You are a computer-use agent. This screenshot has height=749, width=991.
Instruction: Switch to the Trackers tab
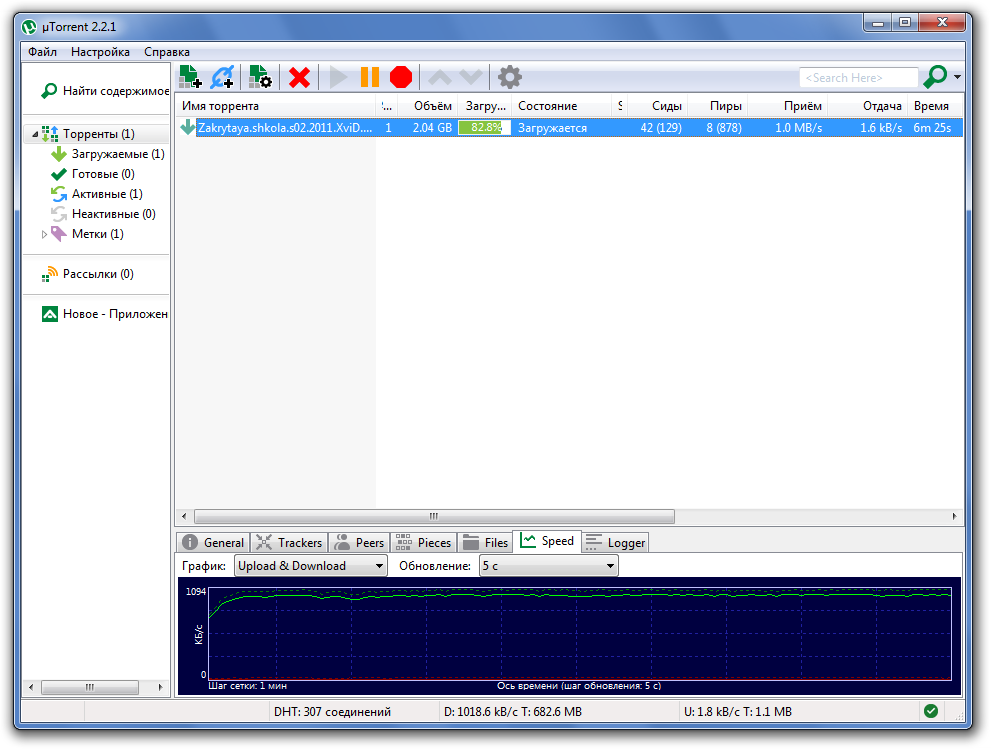290,542
